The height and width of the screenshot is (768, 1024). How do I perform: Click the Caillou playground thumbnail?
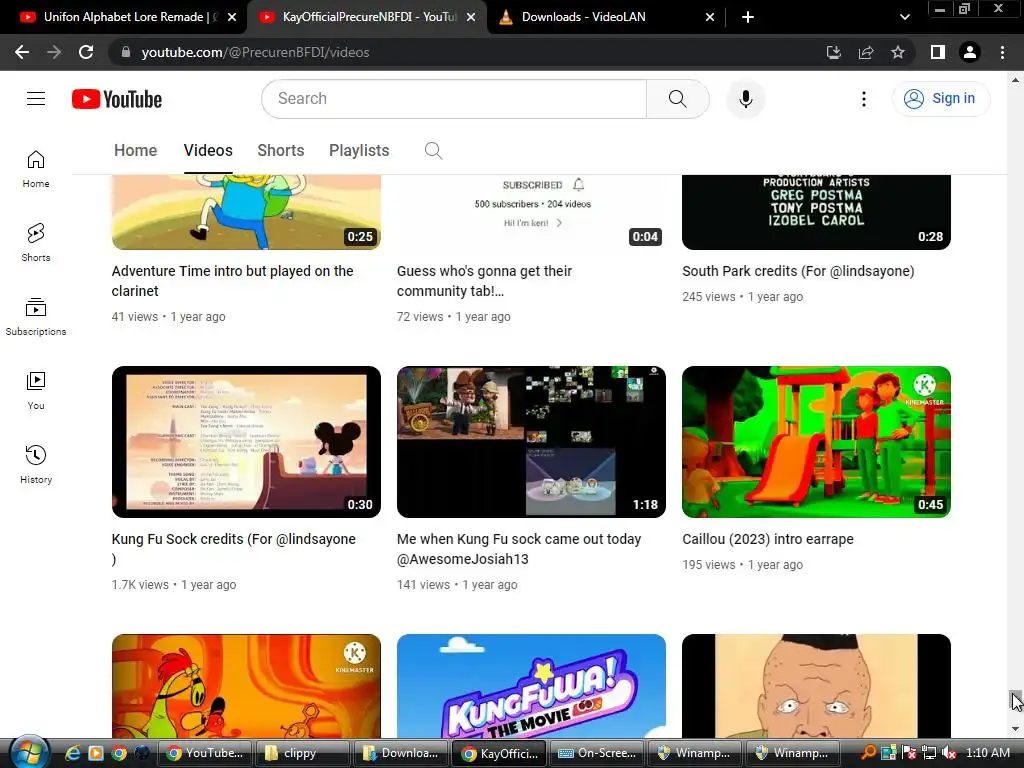pos(816,442)
